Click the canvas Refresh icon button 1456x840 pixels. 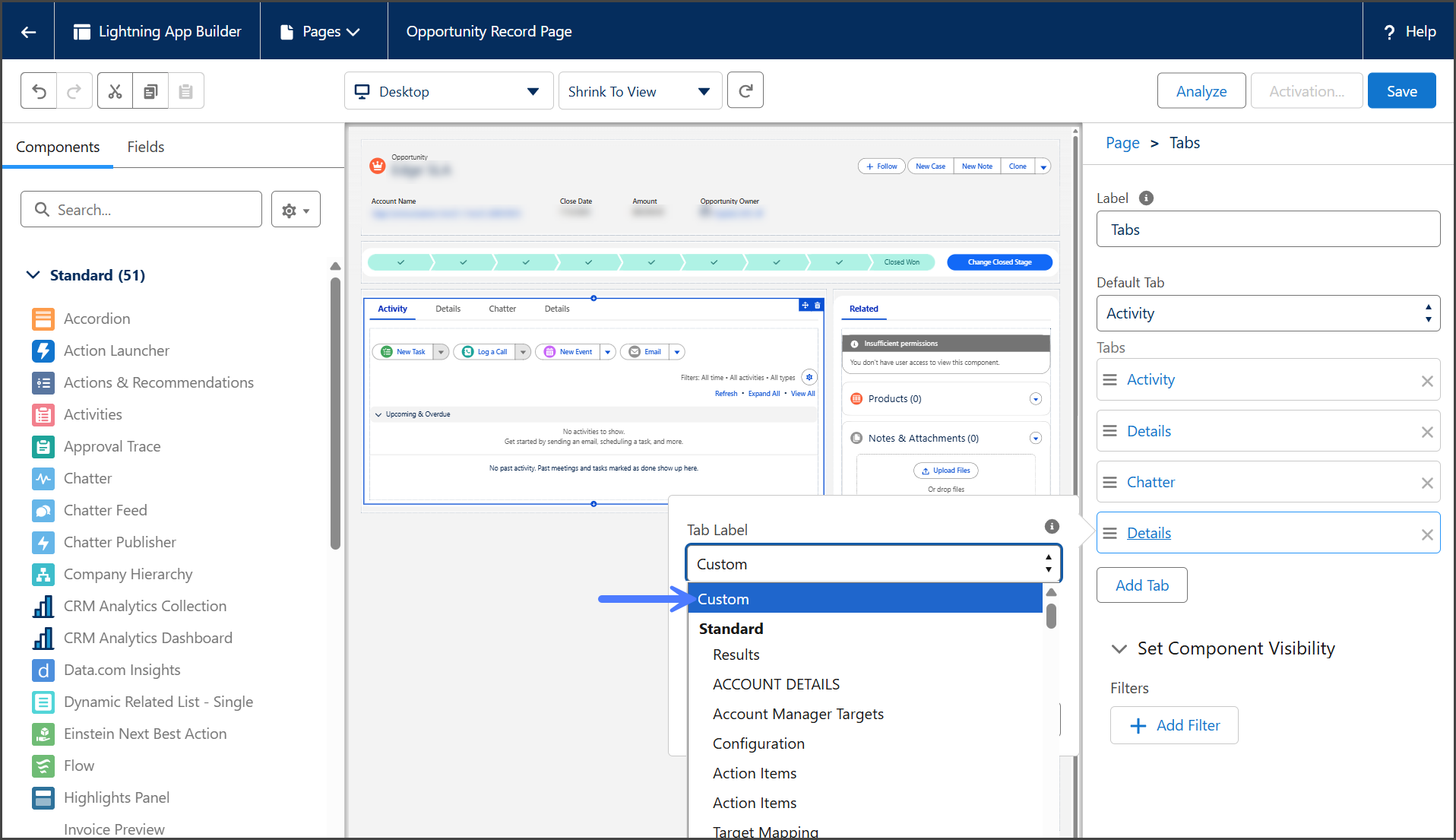745,91
